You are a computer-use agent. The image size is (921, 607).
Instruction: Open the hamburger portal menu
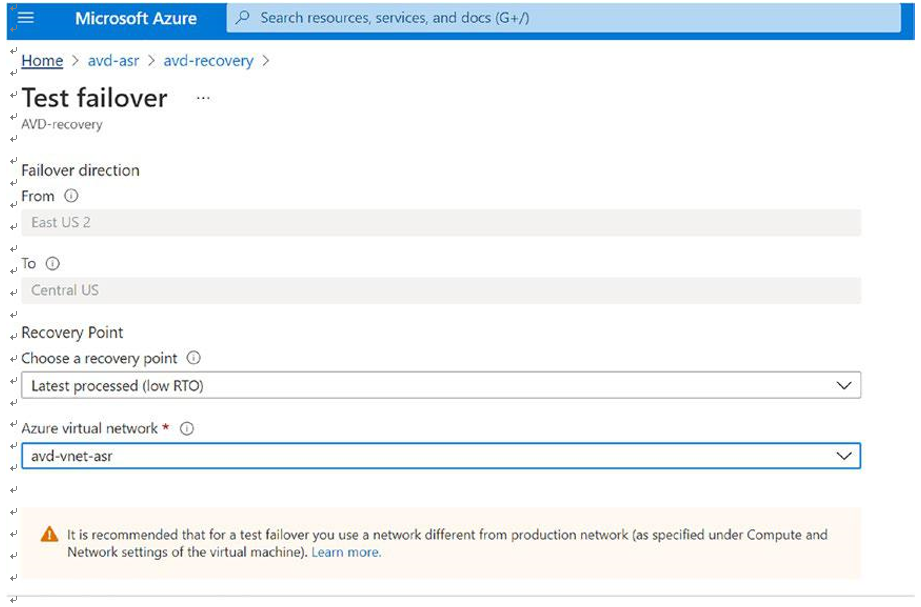(26, 18)
